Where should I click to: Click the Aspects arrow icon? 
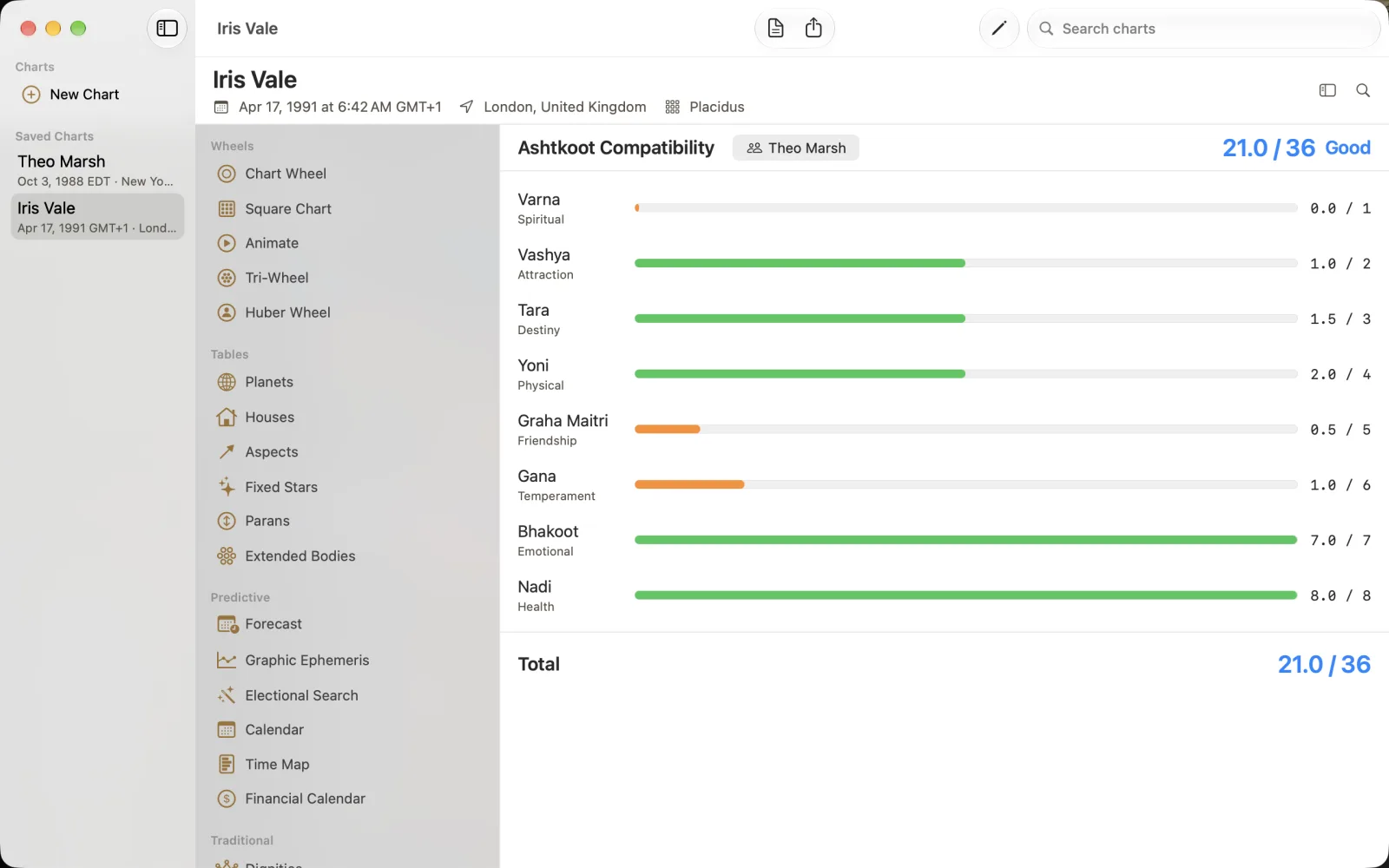coord(227,452)
